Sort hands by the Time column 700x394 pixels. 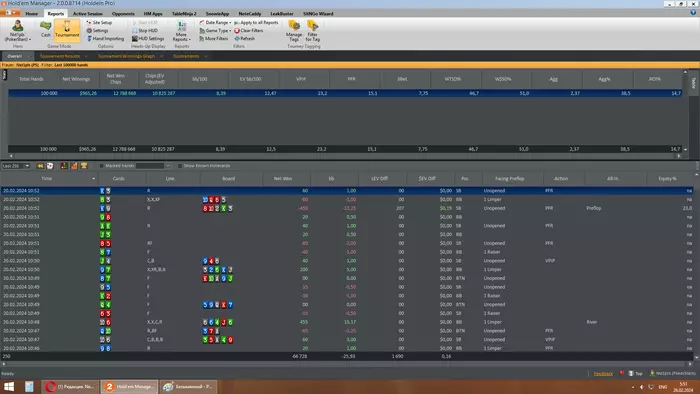click(x=46, y=178)
